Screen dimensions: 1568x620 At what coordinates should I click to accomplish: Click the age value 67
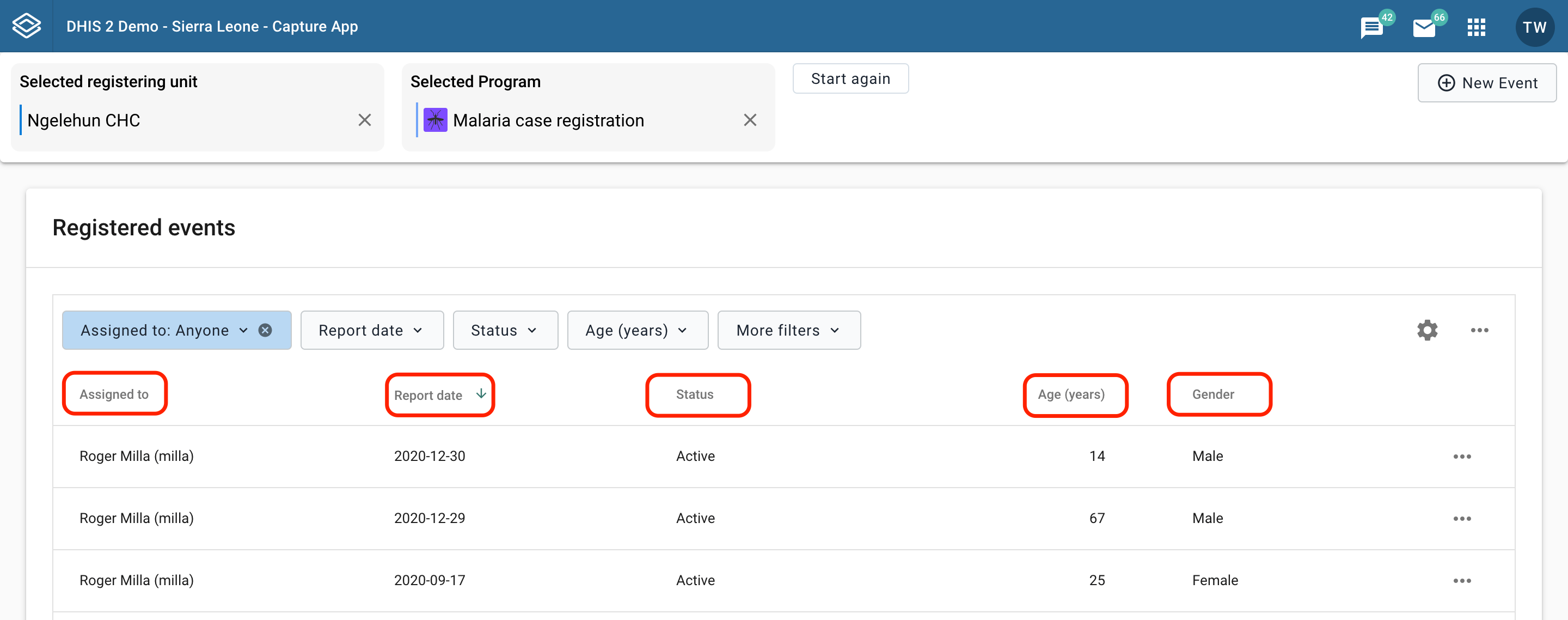pos(1097,518)
